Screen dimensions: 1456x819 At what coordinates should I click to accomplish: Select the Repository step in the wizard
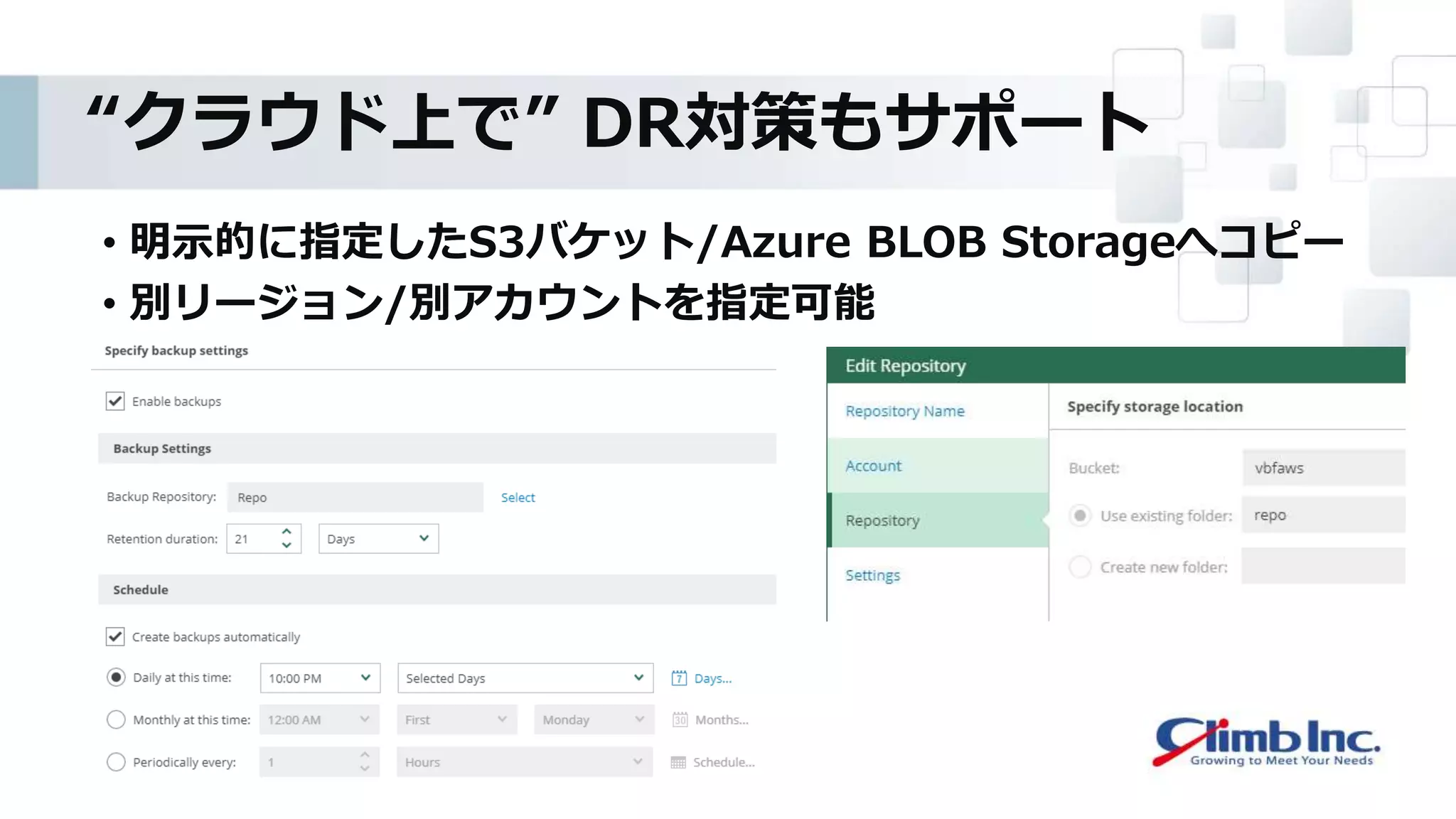tap(938, 520)
